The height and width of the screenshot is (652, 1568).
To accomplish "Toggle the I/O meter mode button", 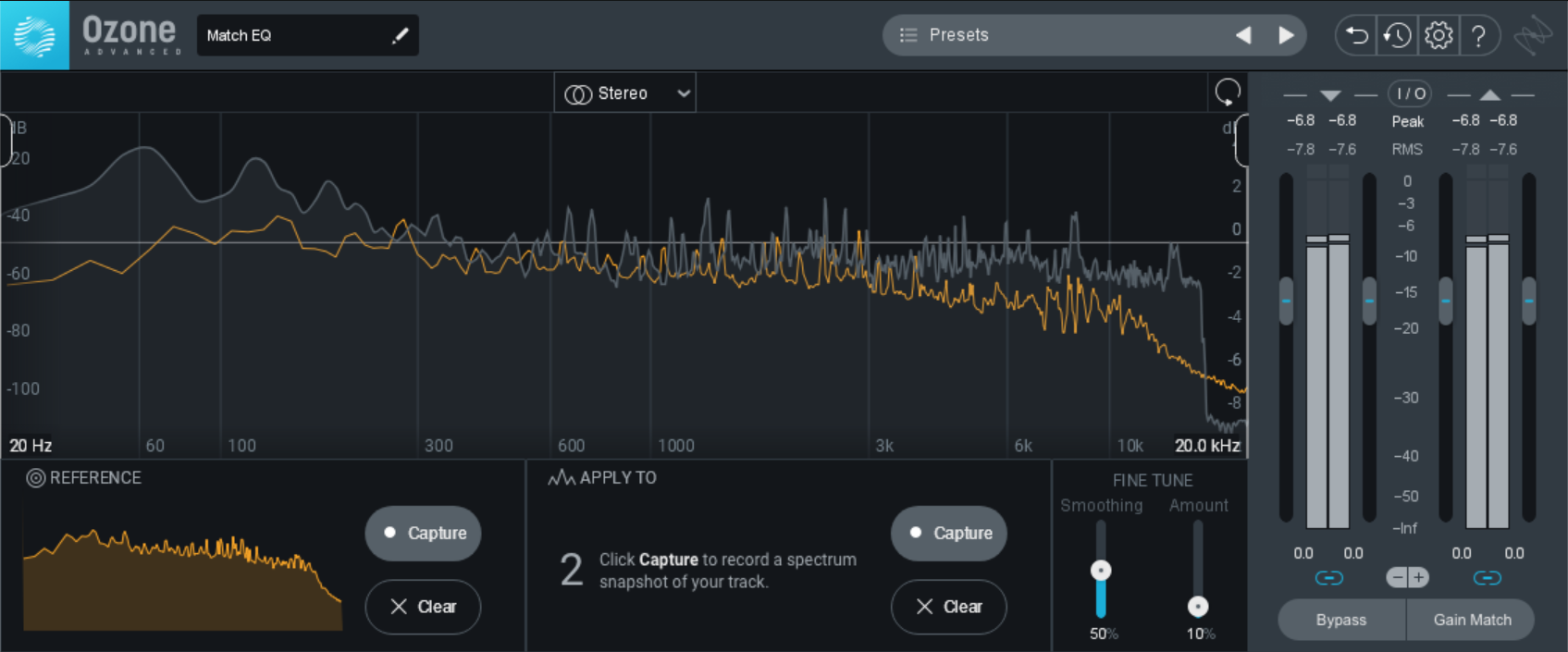I will [x=1410, y=93].
